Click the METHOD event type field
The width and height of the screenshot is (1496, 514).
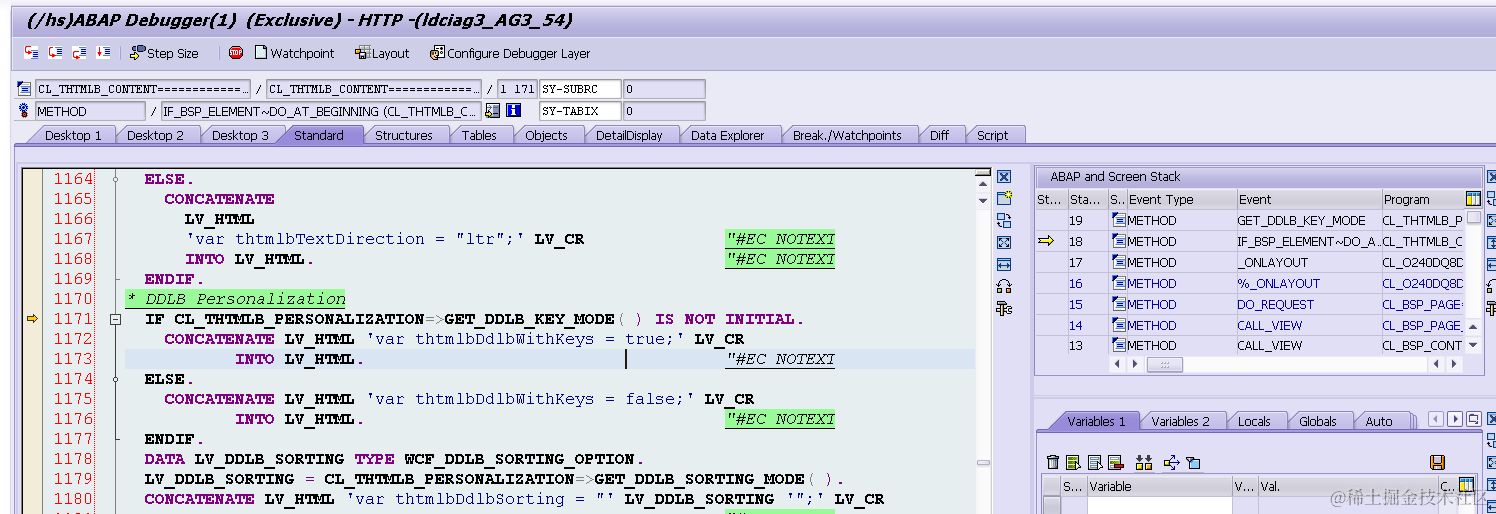[x=91, y=111]
